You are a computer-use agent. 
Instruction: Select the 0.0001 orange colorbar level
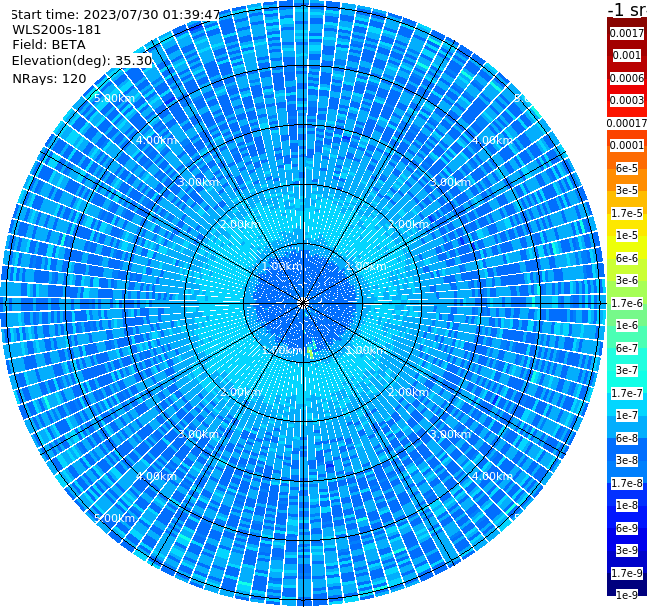(627, 145)
